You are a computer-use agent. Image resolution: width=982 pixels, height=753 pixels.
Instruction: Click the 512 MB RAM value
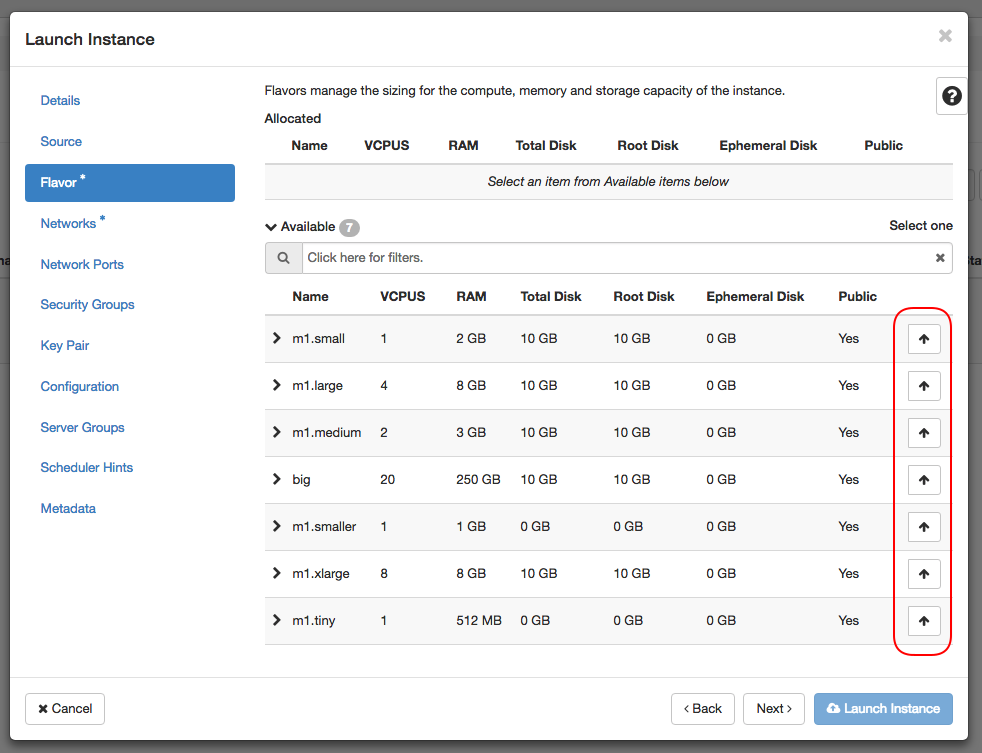coord(478,620)
